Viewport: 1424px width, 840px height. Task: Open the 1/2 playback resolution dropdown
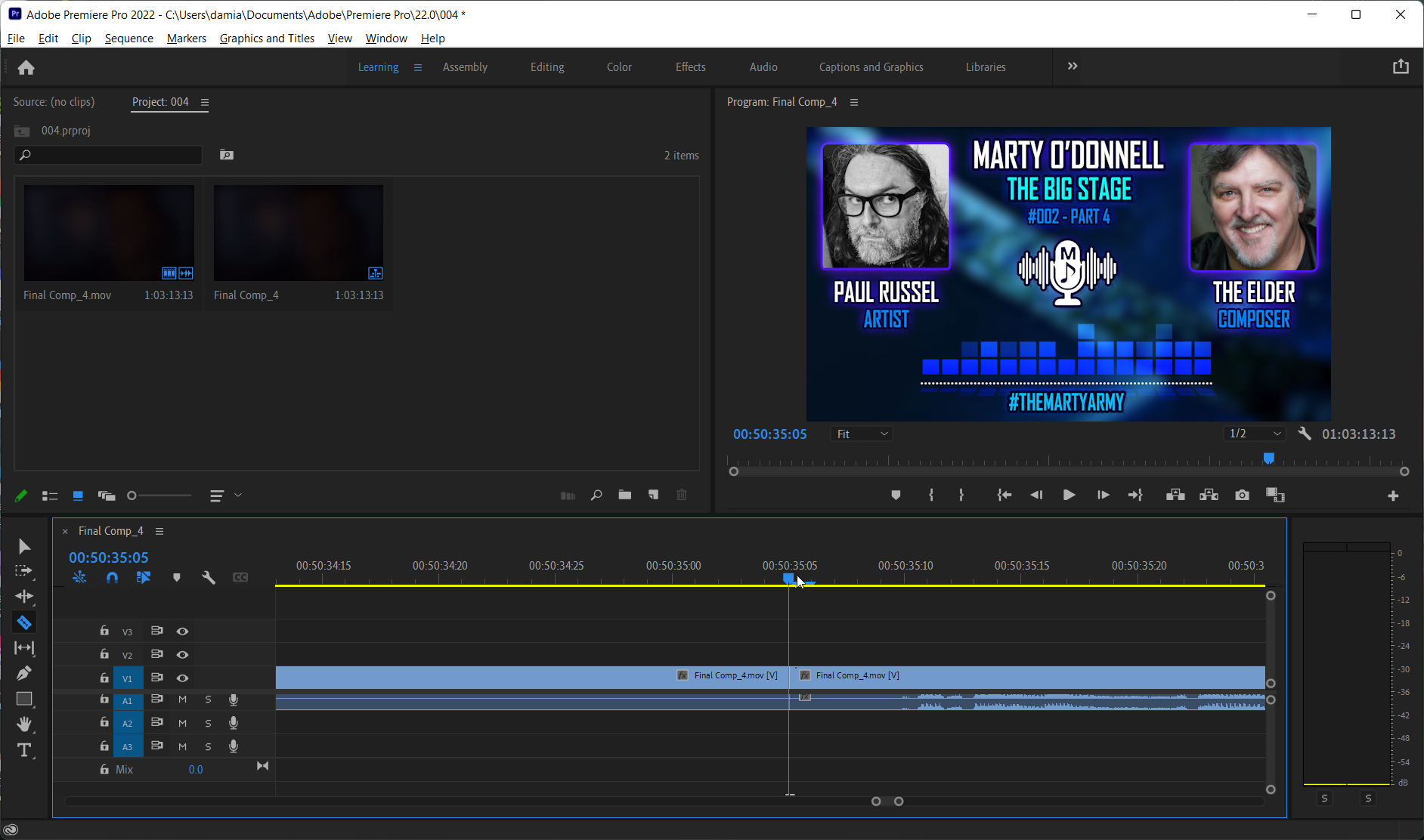1255,434
